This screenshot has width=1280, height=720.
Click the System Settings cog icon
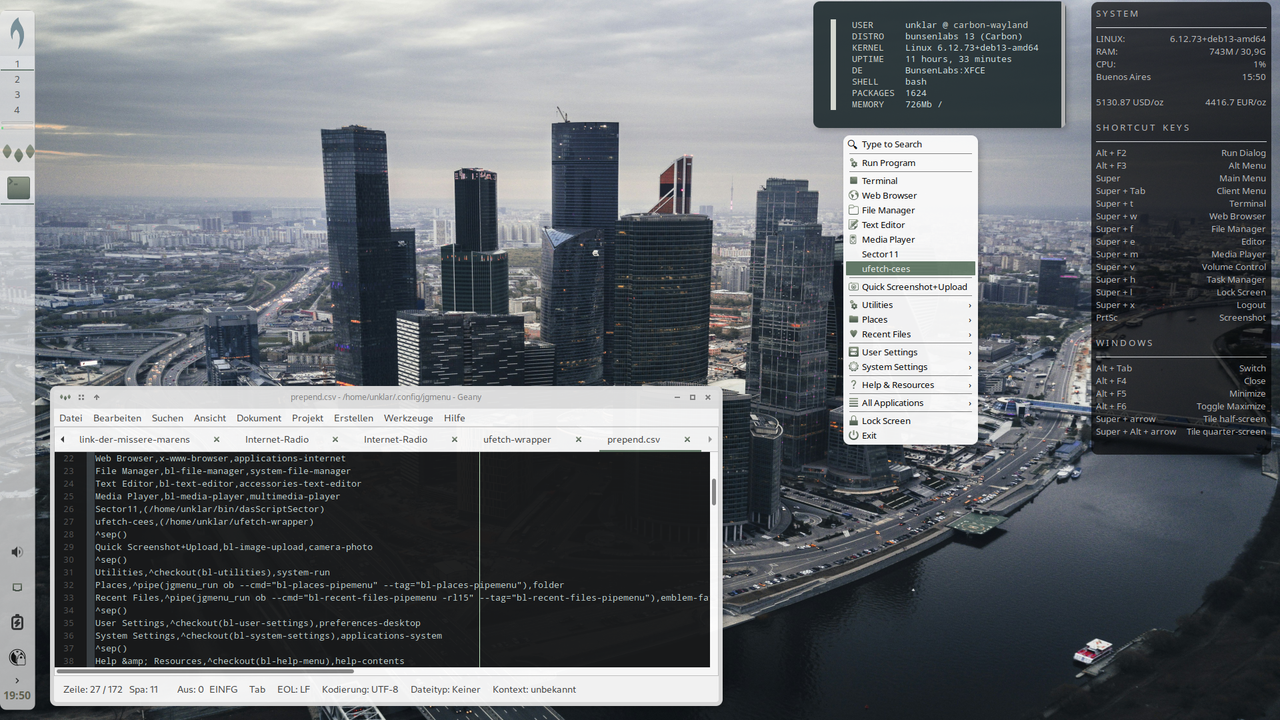point(853,367)
